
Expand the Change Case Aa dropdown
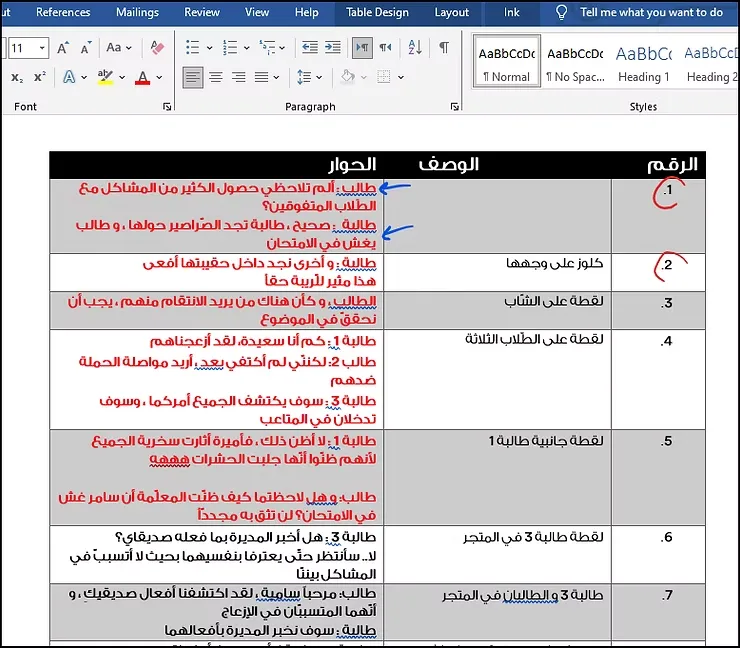point(129,48)
